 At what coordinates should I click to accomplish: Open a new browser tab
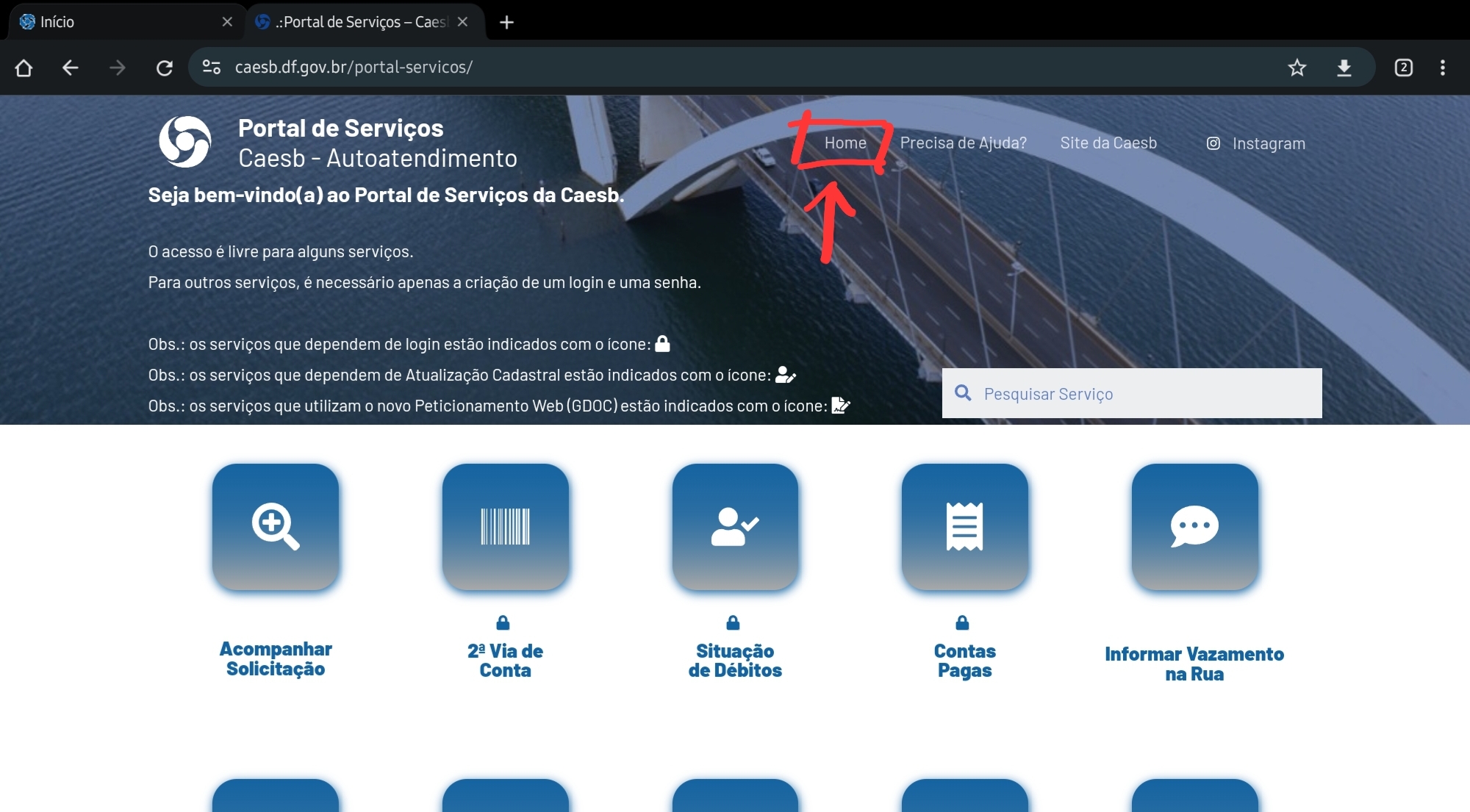coord(506,22)
